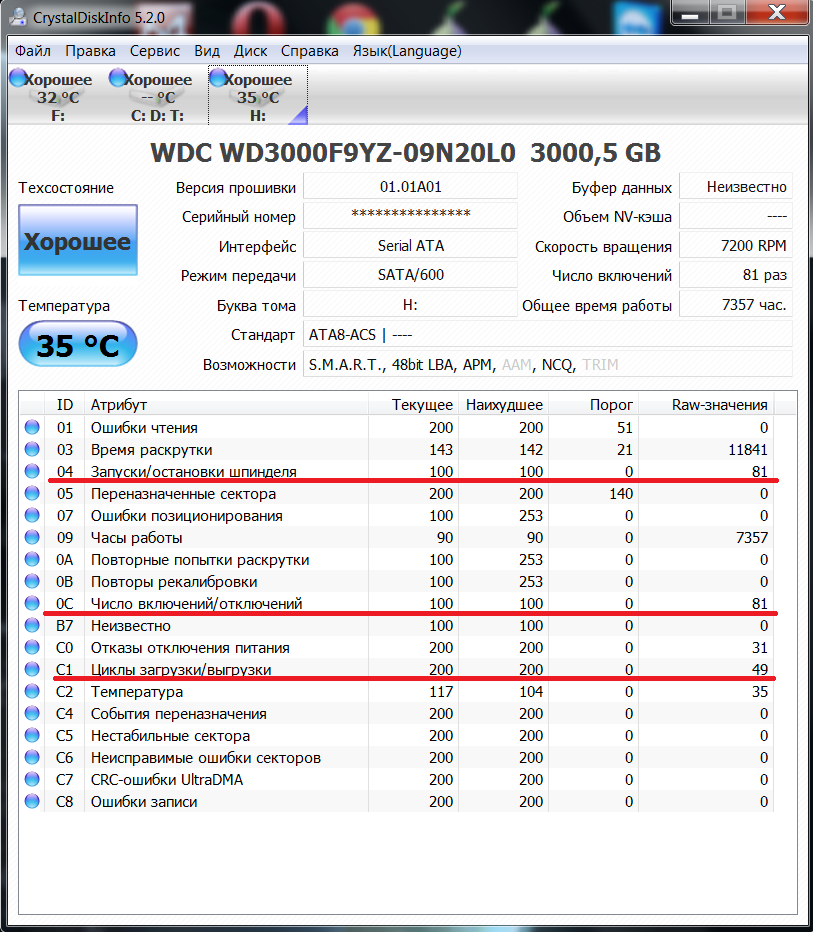Open the Вид menu
Image resolution: width=813 pixels, height=932 pixels.
pyautogui.click(x=207, y=51)
